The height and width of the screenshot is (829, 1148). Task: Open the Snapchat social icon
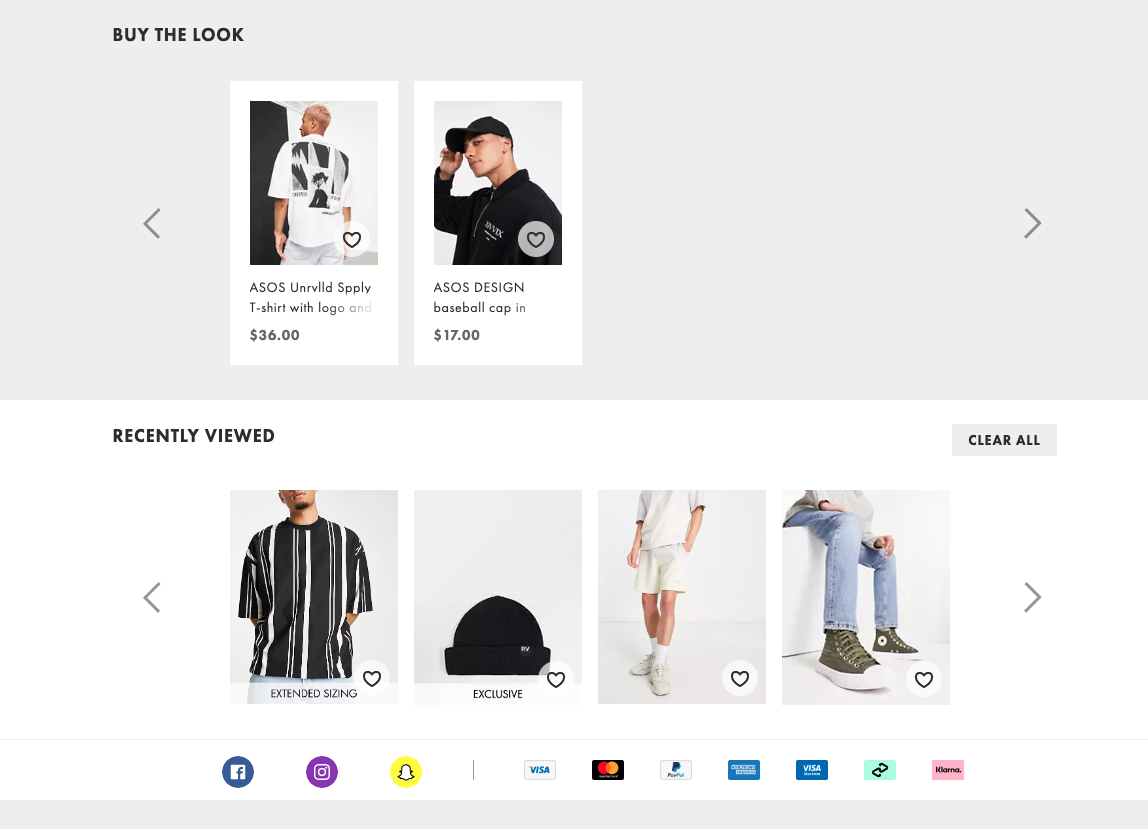406,772
